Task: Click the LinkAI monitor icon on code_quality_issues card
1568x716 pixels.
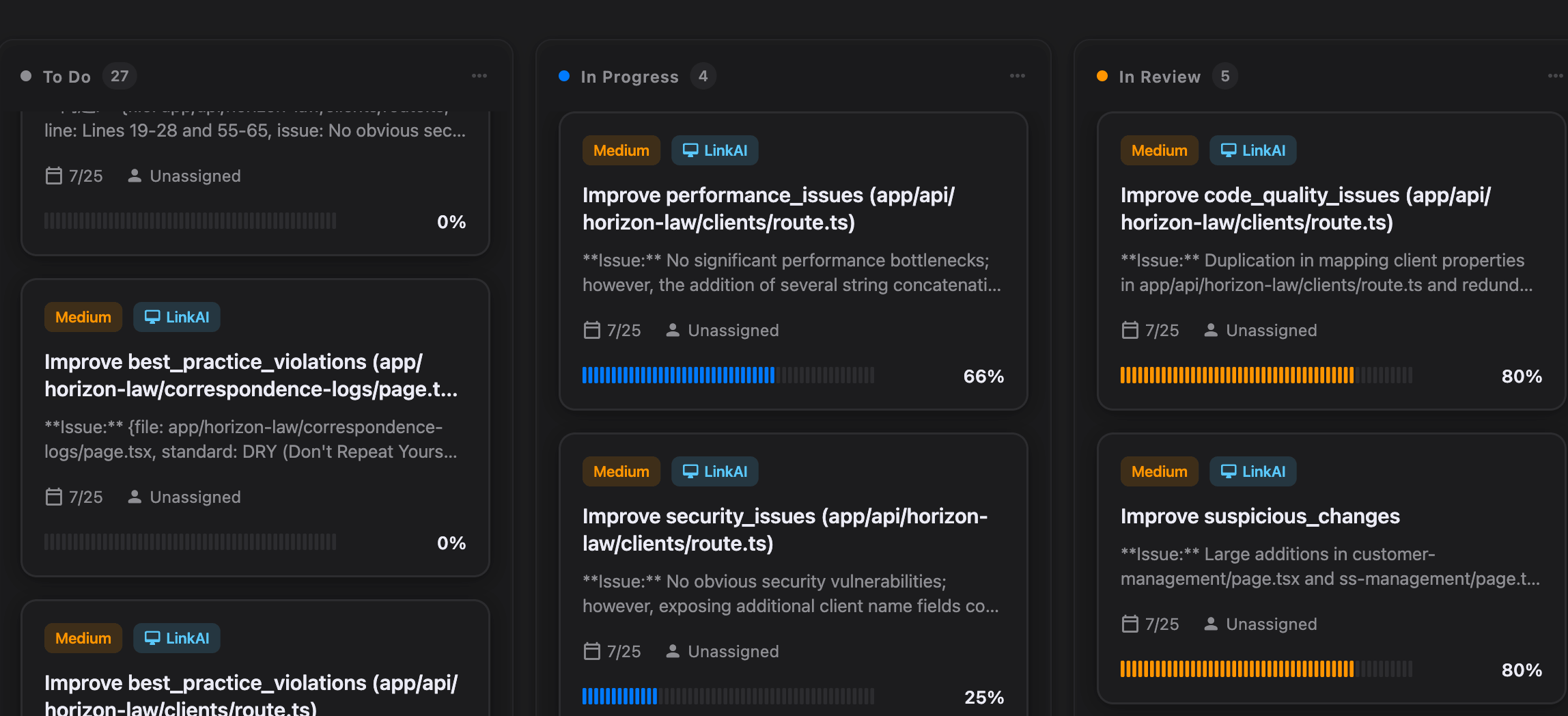Action: pyautogui.click(x=1230, y=150)
